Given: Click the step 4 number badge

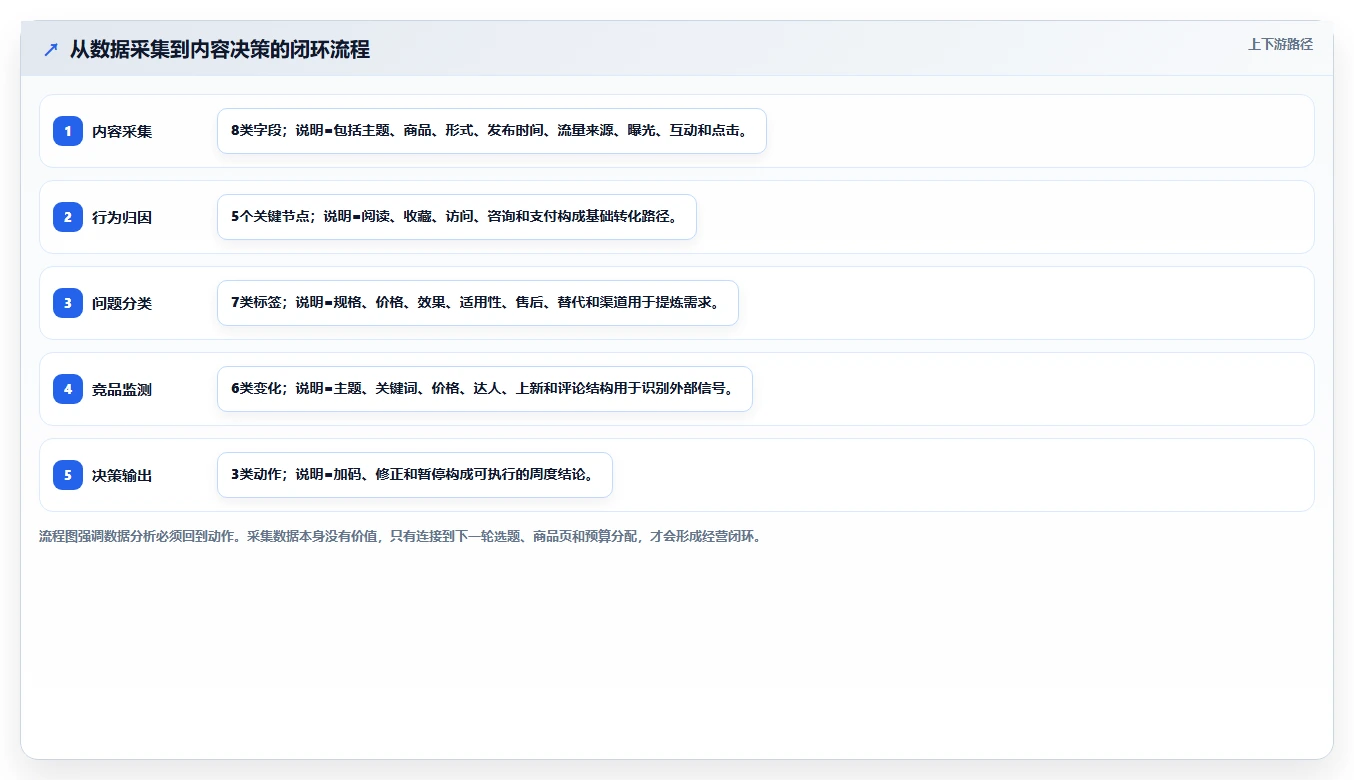Looking at the screenshot, I should 68,389.
